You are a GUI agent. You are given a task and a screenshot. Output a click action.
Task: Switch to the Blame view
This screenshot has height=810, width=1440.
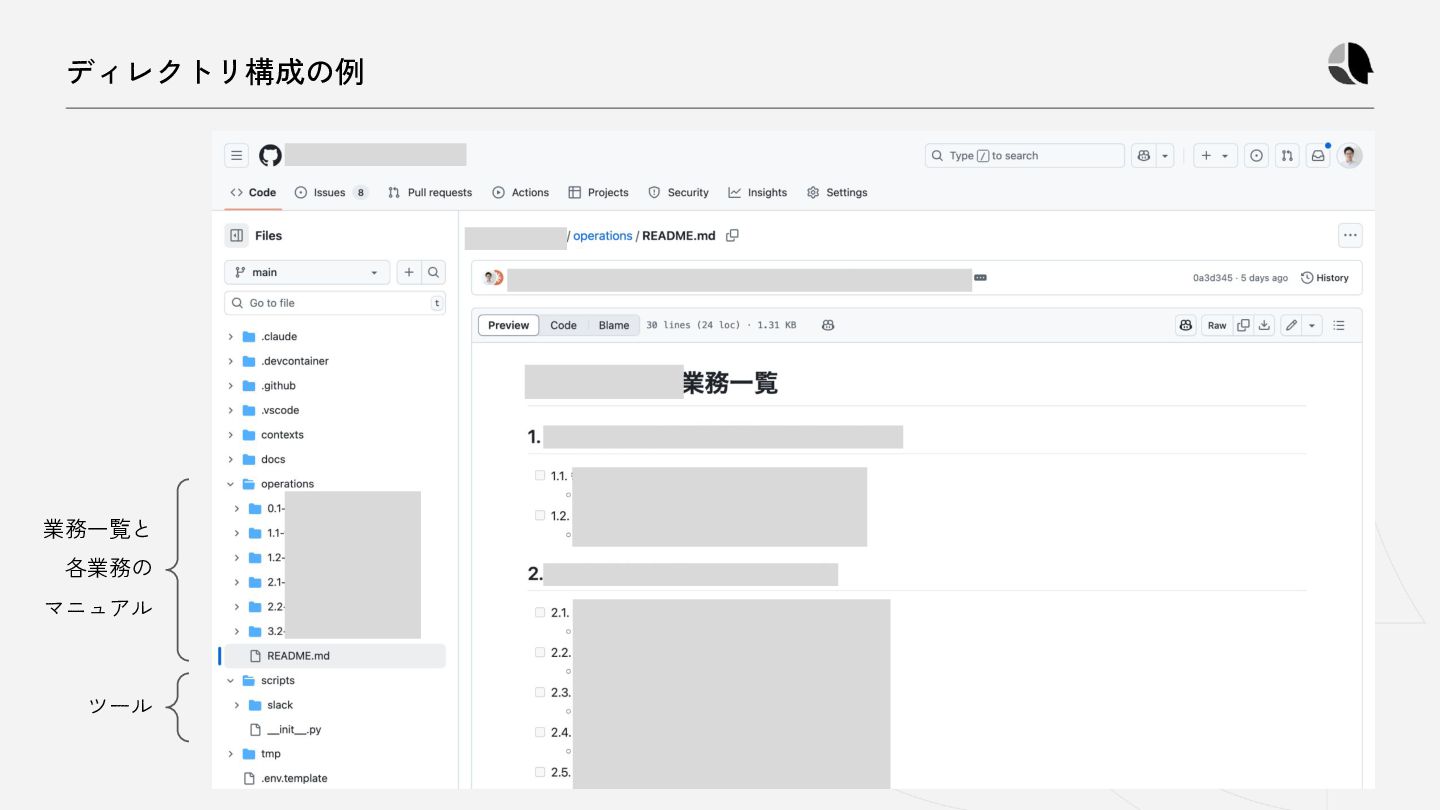pos(614,325)
